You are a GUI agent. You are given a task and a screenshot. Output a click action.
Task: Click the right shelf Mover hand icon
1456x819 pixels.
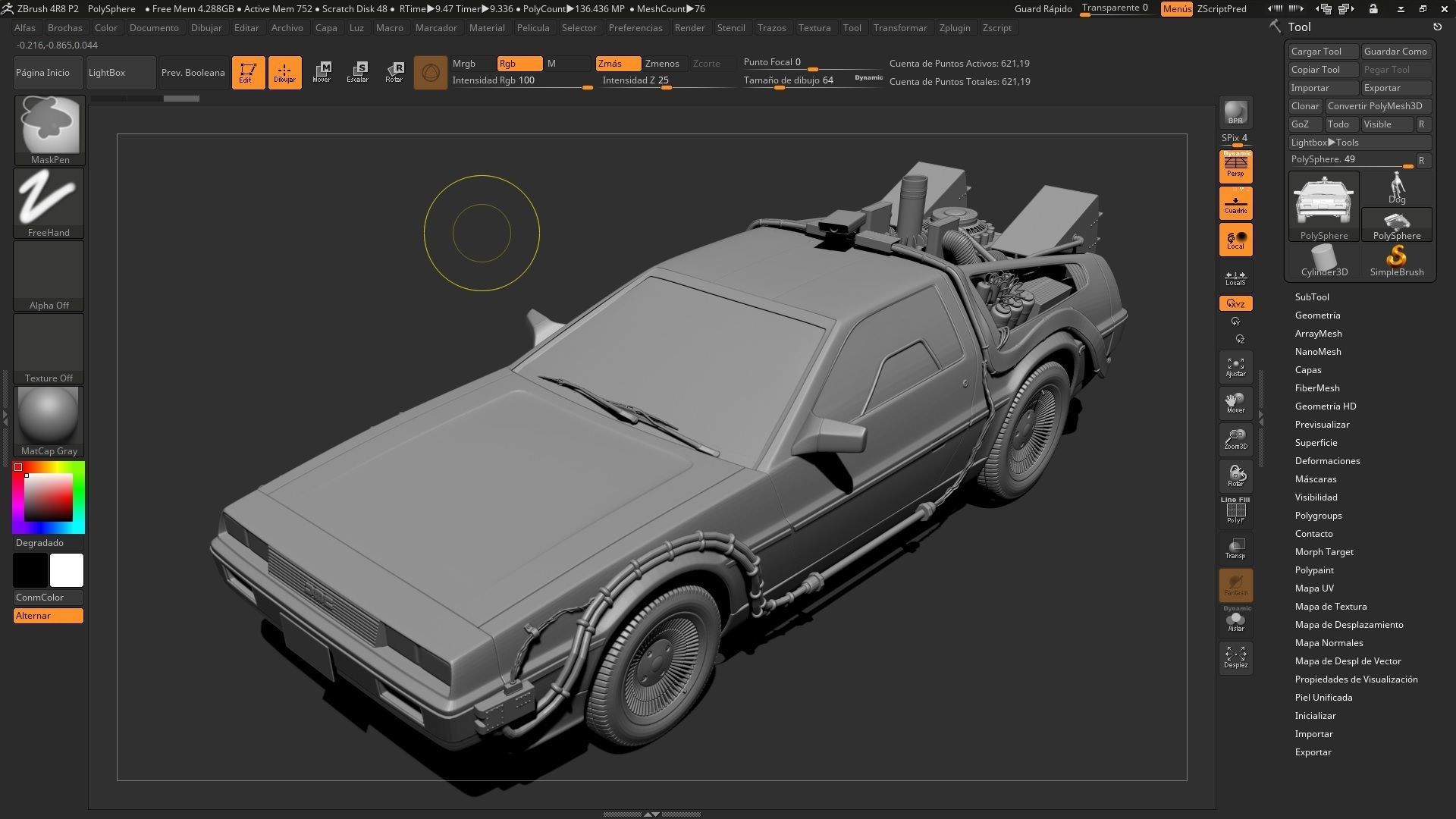1235,403
